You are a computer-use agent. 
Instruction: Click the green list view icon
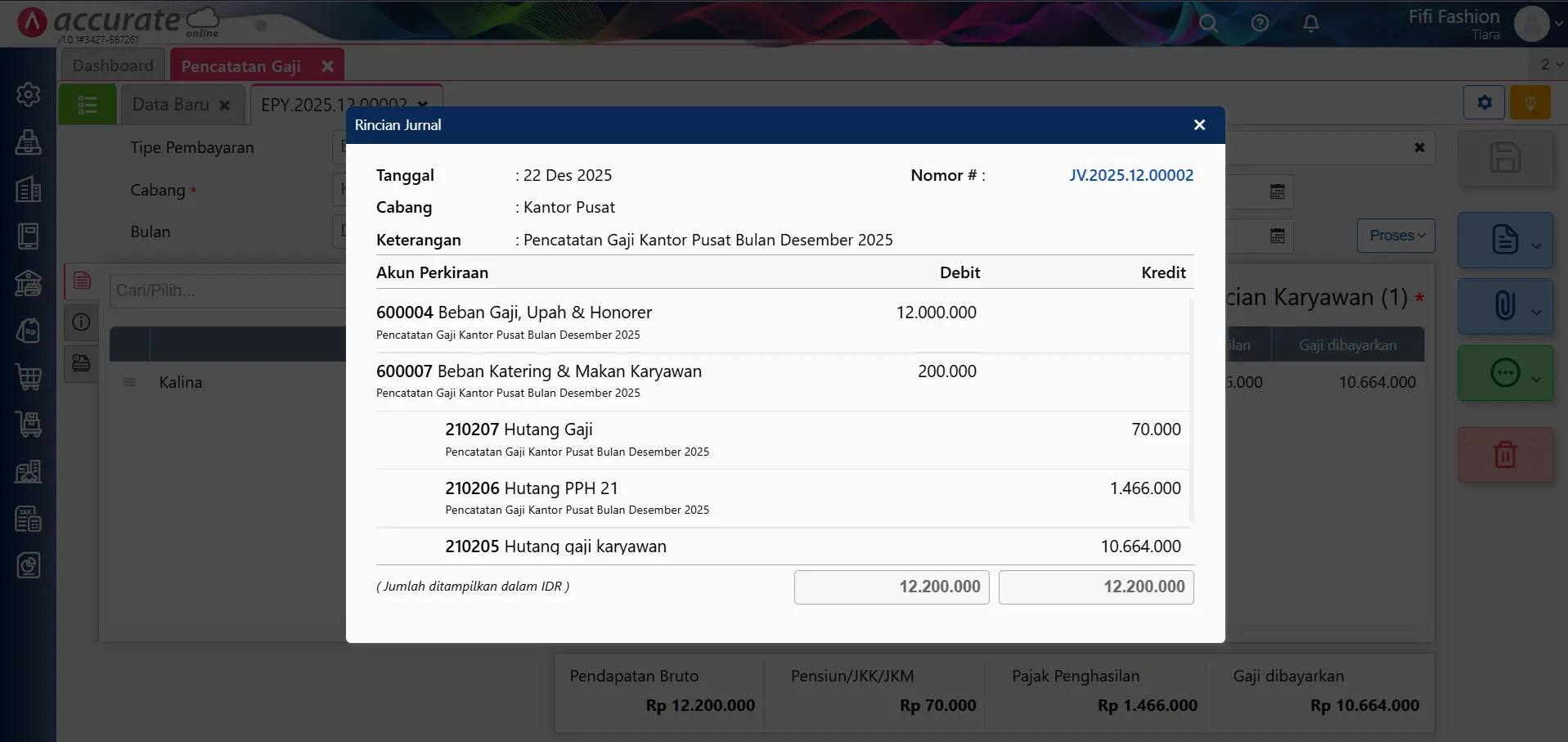pos(88,105)
